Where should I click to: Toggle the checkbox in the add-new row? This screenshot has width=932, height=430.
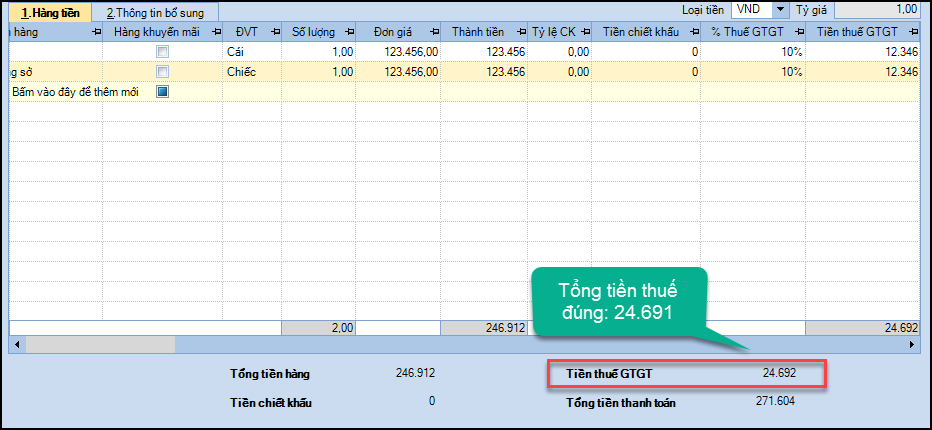pyautogui.click(x=162, y=92)
